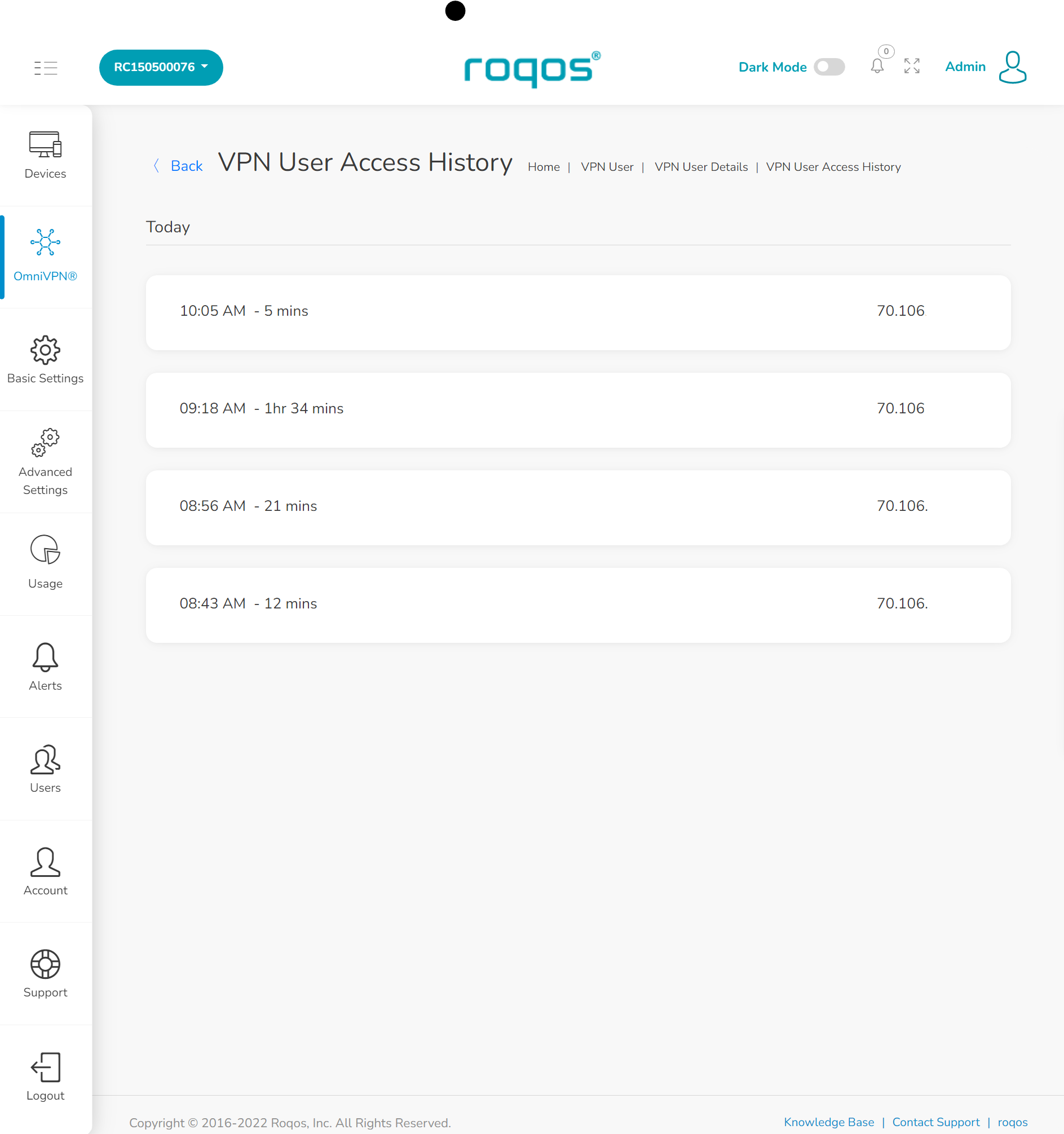Toggle the hamburger sidebar menu icon
The image size is (1064, 1134).
[x=46, y=68]
